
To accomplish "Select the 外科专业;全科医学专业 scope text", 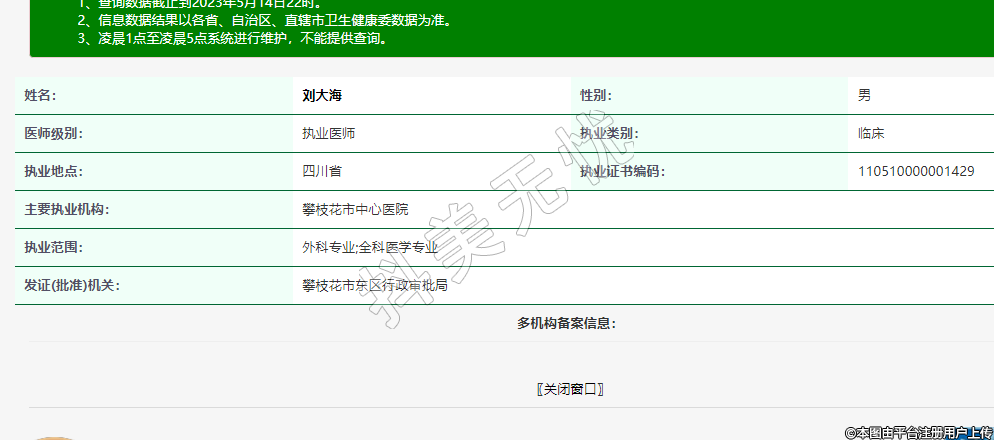I will click(x=370, y=247).
